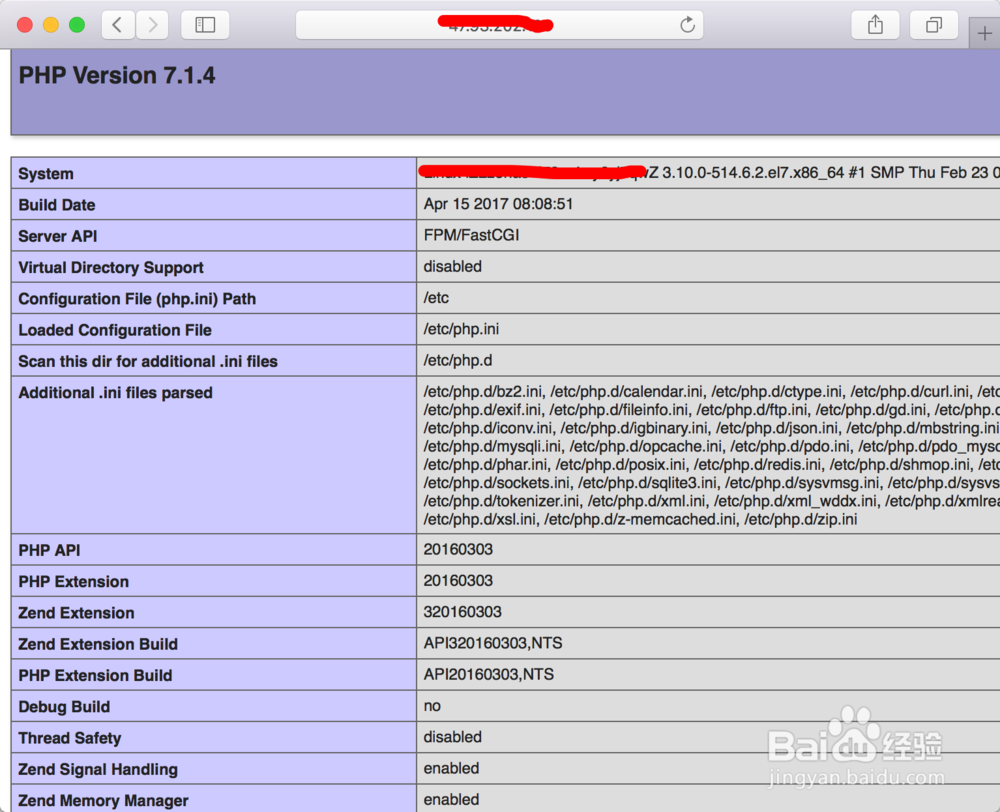Image resolution: width=1000 pixels, height=812 pixels.
Task: Select the PHP Version 7.1.4 heading
Action: click(117, 75)
